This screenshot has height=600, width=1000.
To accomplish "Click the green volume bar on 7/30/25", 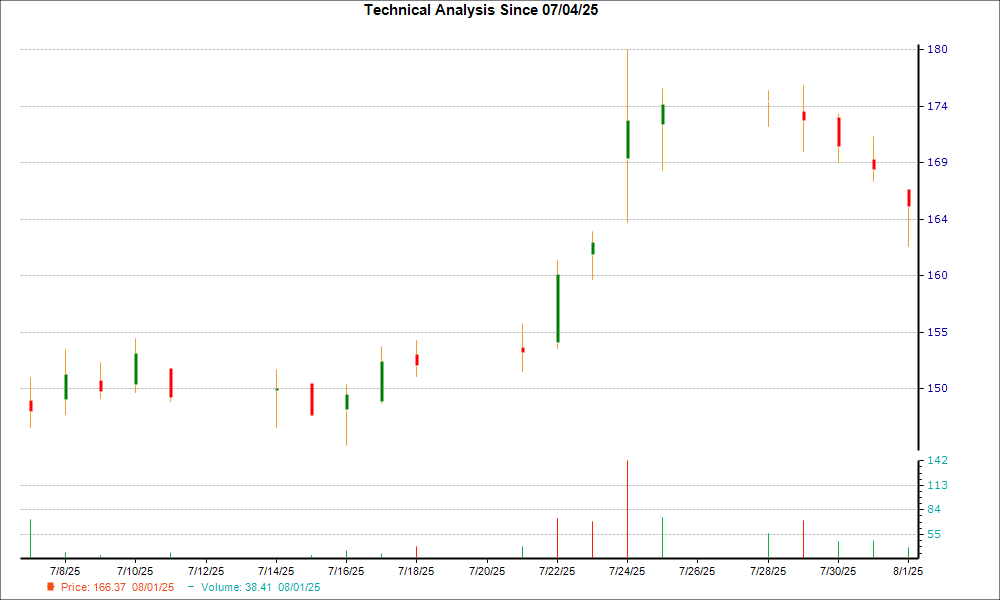I will 839,550.
